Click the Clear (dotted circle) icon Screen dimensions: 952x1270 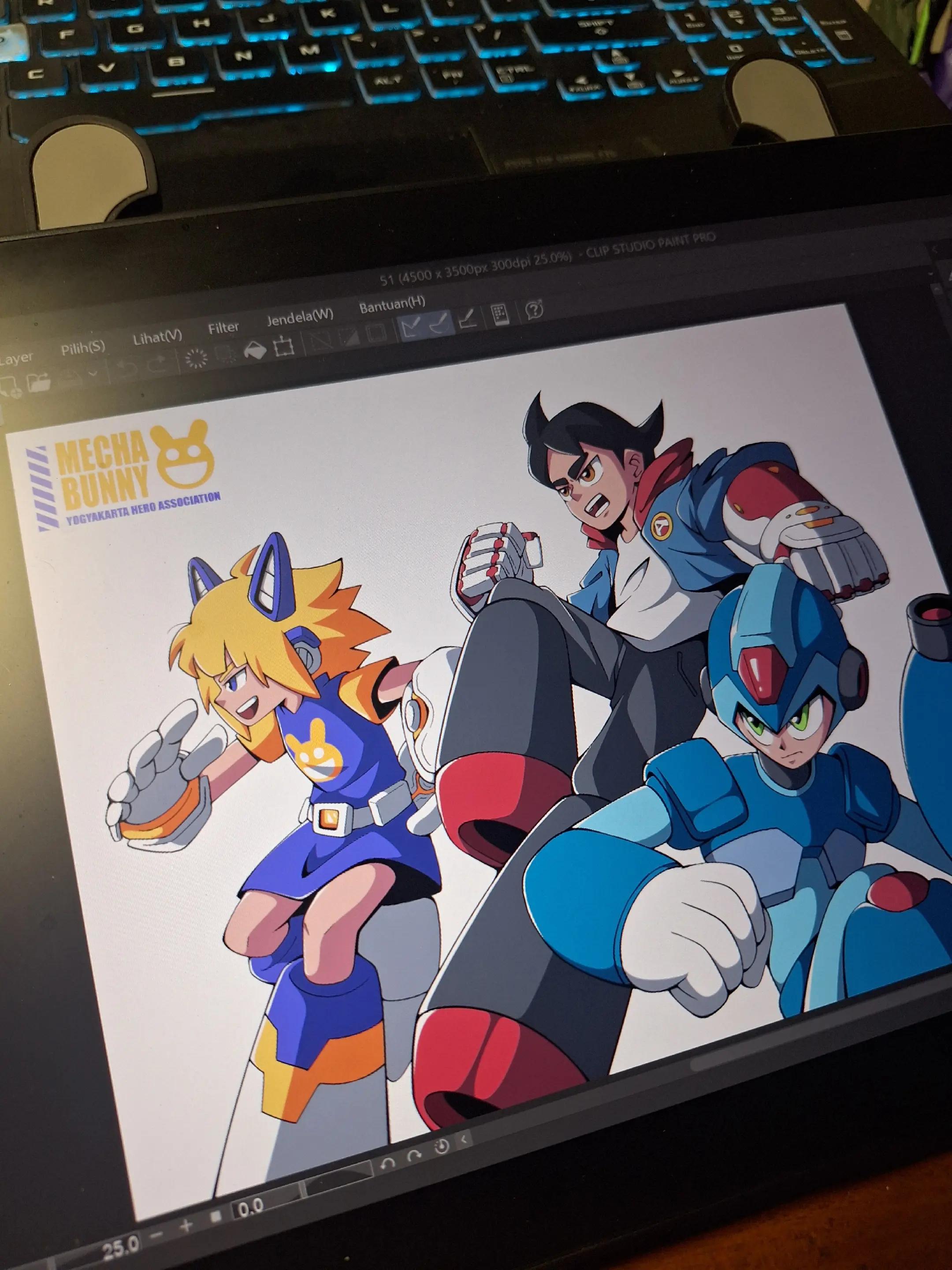(x=197, y=359)
